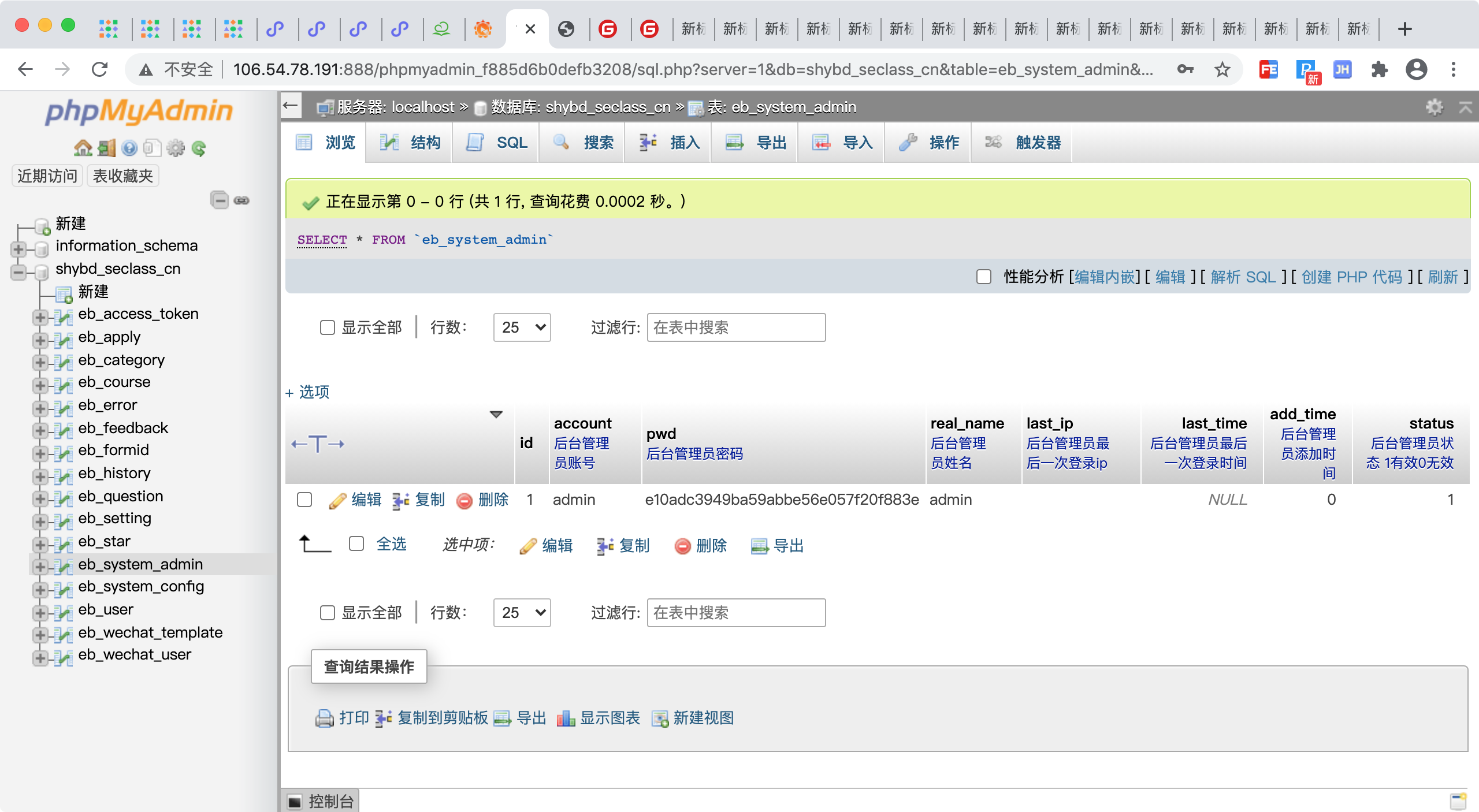Bookmark page with the star icon
This screenshot has height=812, width=1479.
point(1222,70)
